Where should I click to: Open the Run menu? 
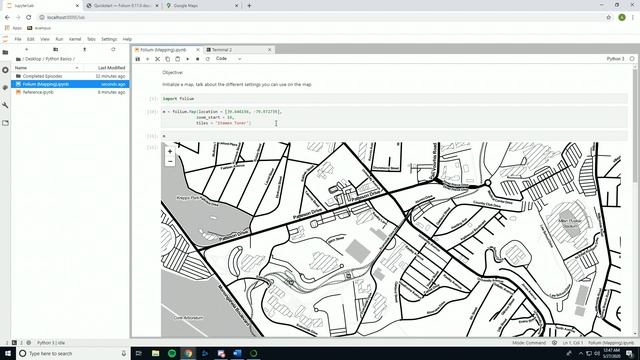59,39
